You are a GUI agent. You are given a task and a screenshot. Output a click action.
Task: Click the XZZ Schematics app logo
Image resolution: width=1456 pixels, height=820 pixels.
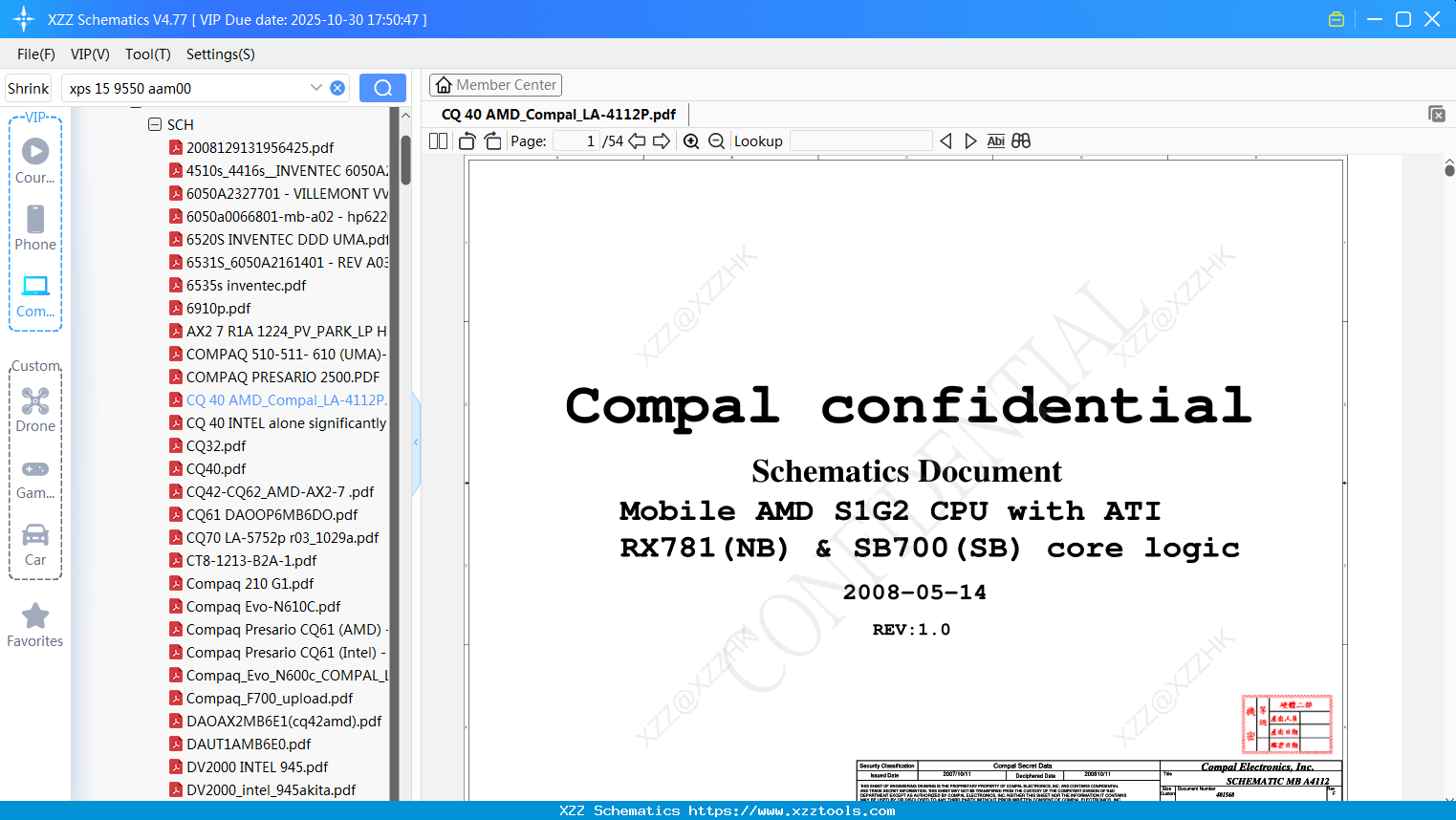click(24, 19)
